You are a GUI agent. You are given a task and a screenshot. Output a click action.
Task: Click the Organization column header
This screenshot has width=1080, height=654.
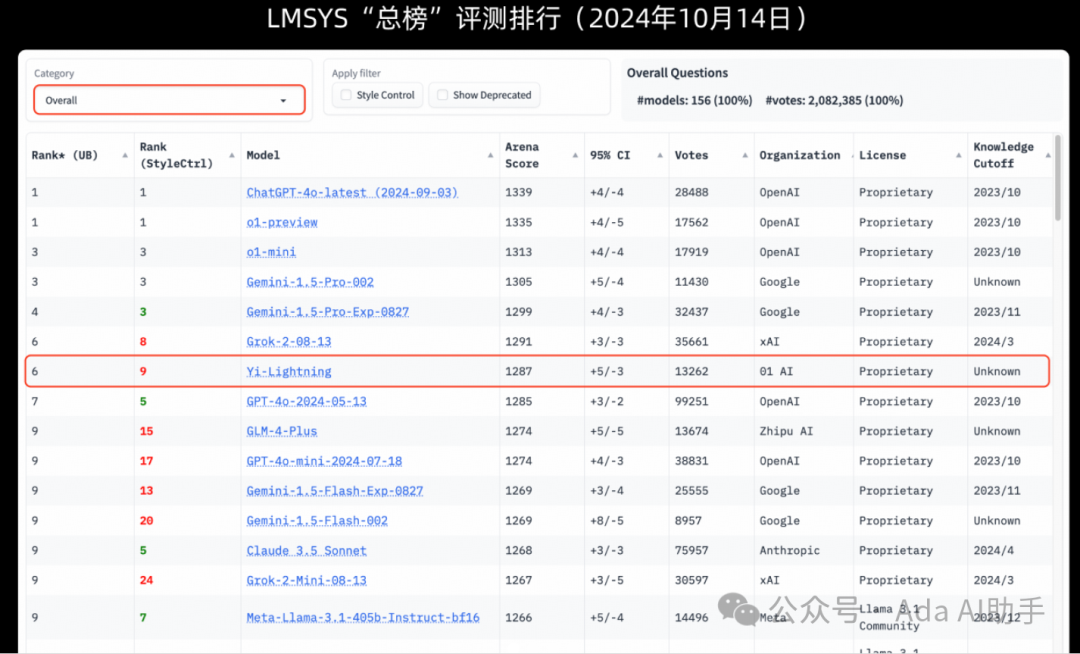(800, 156)
